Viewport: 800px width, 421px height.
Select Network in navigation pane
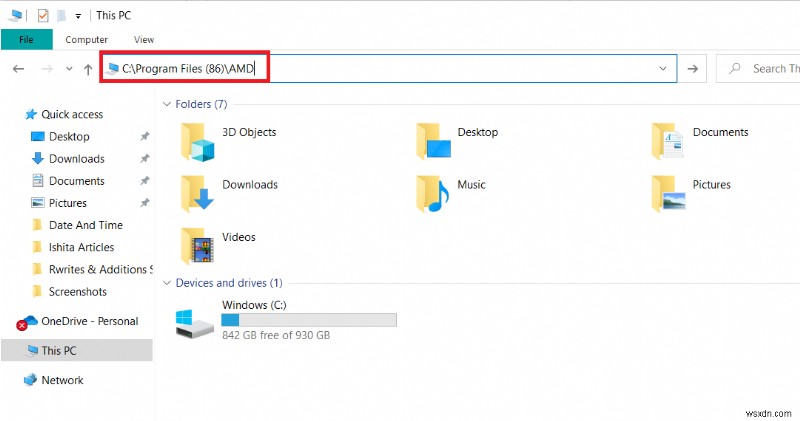tap(62, 380)
